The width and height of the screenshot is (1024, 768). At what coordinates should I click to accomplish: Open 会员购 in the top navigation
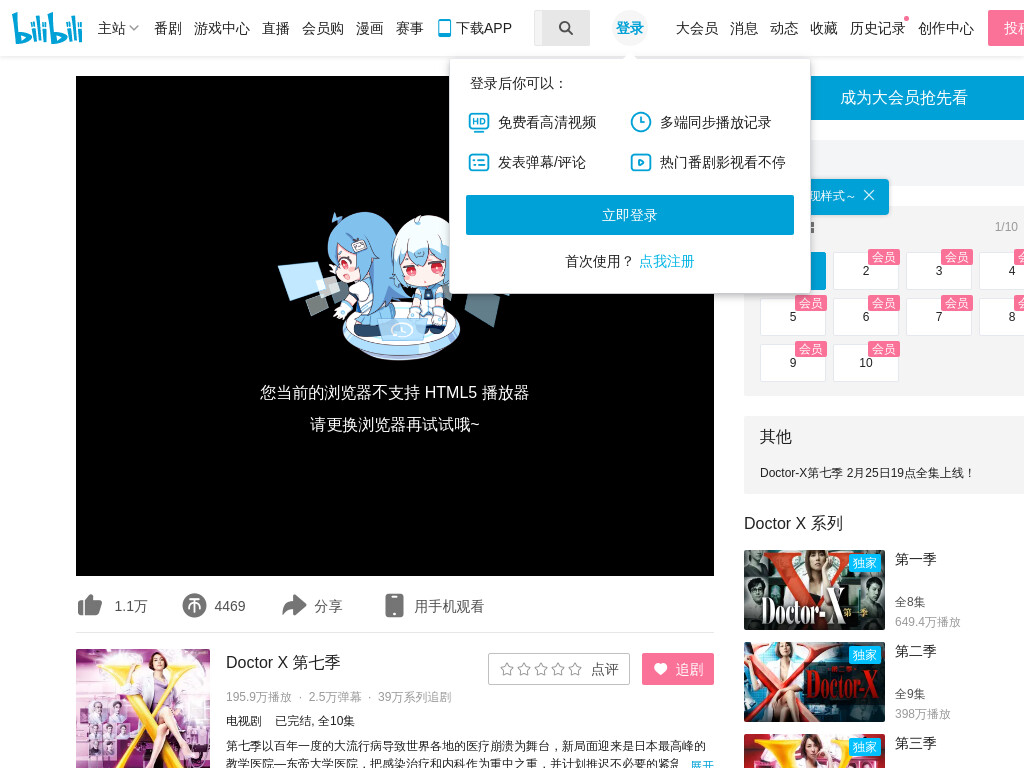click(323, 28)
